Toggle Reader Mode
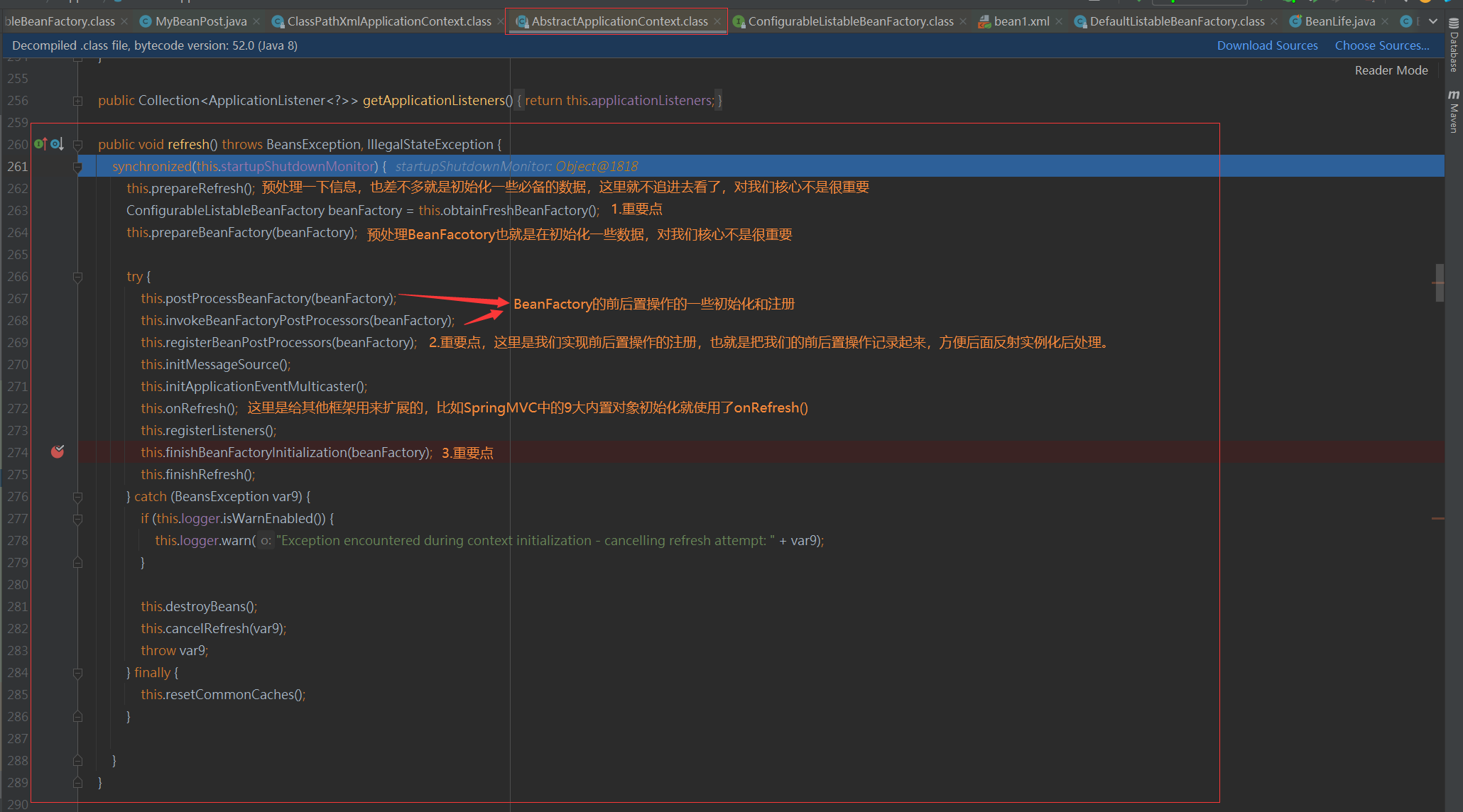The image size is (1463, 812). click(x=1391, y=70)
